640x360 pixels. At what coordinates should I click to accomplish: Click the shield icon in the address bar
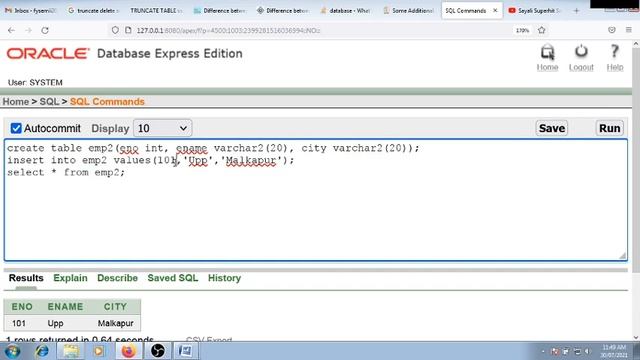point(115,30)
